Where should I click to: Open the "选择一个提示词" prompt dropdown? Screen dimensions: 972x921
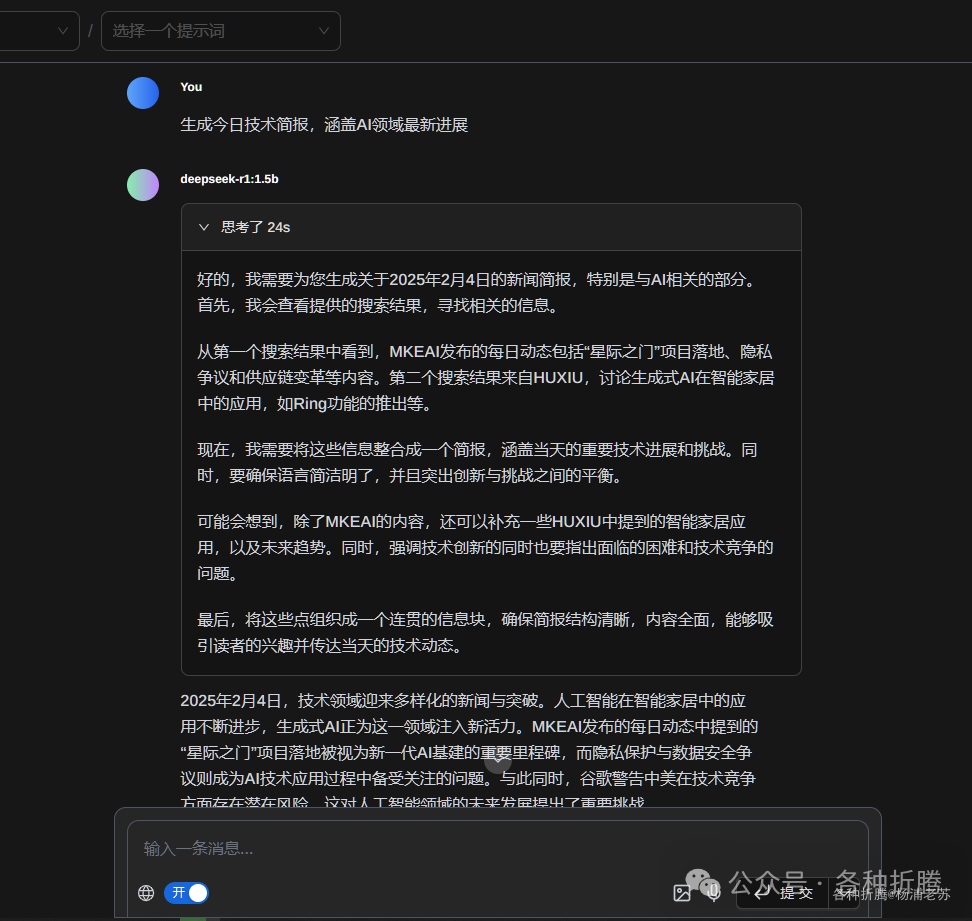click(220, 31)
